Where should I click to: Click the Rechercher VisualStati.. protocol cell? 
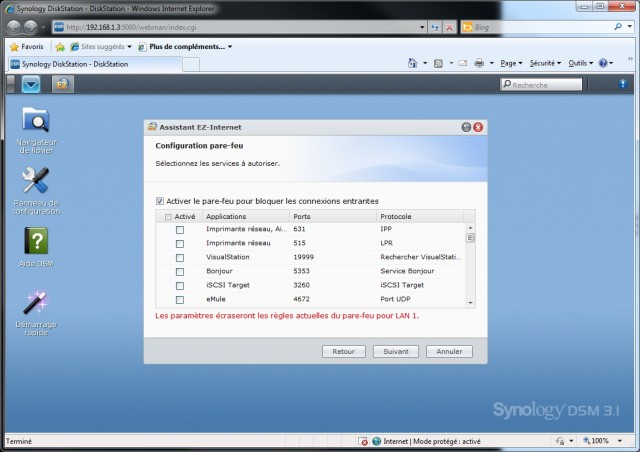pos(420,257)
